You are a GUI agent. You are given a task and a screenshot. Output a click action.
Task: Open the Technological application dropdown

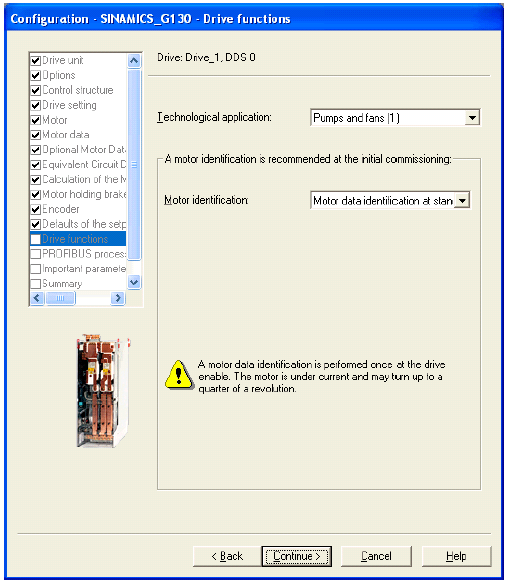[x=472, y=118]
